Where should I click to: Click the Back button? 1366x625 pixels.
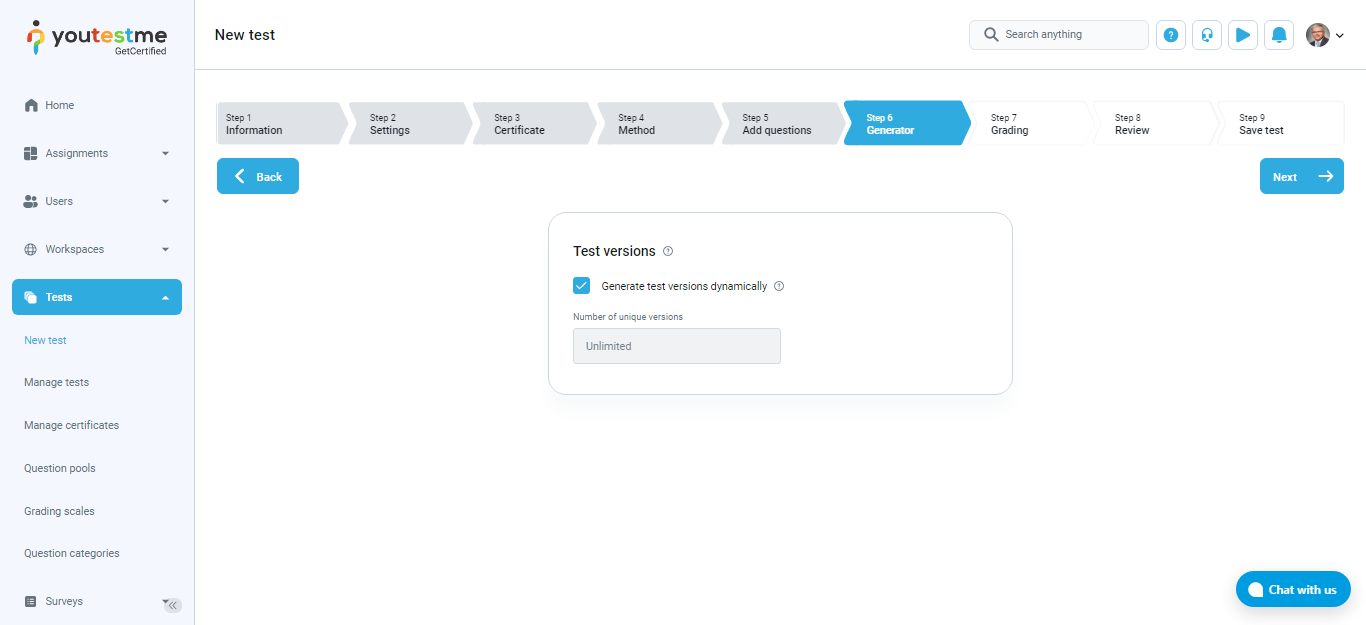[x=258, y=176]
